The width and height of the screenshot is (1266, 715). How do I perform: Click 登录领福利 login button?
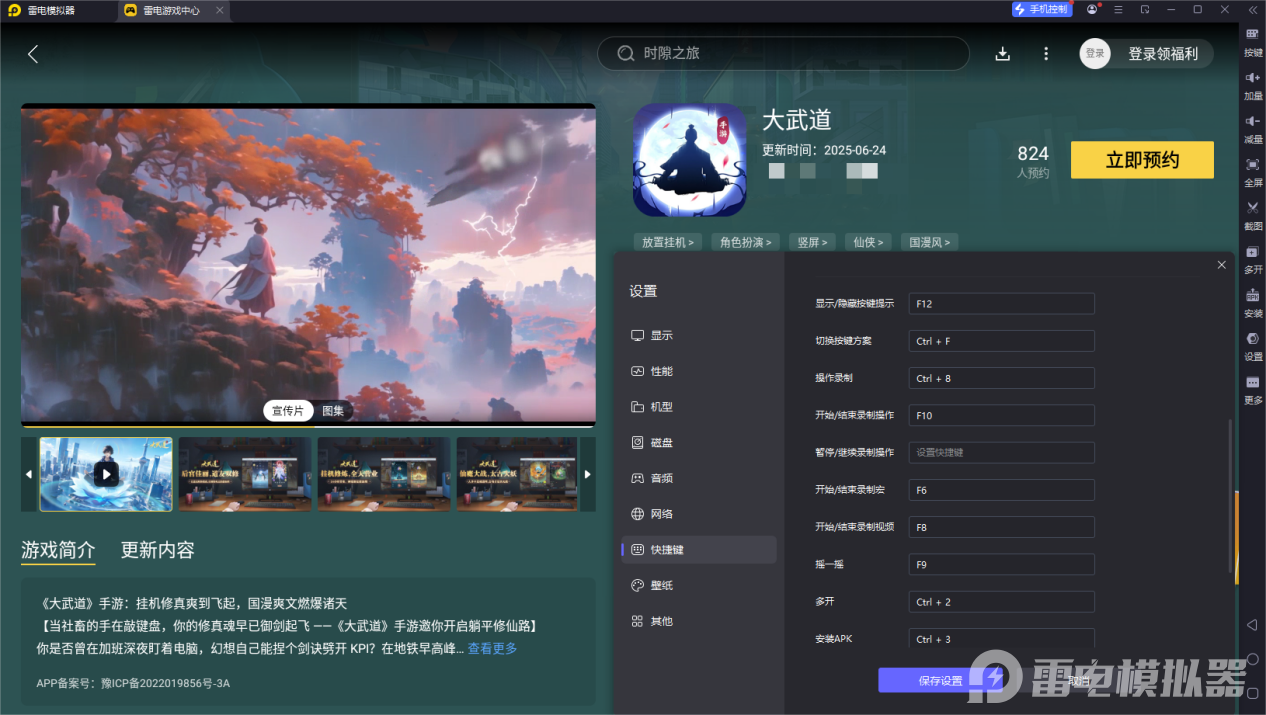(1162, 54)
